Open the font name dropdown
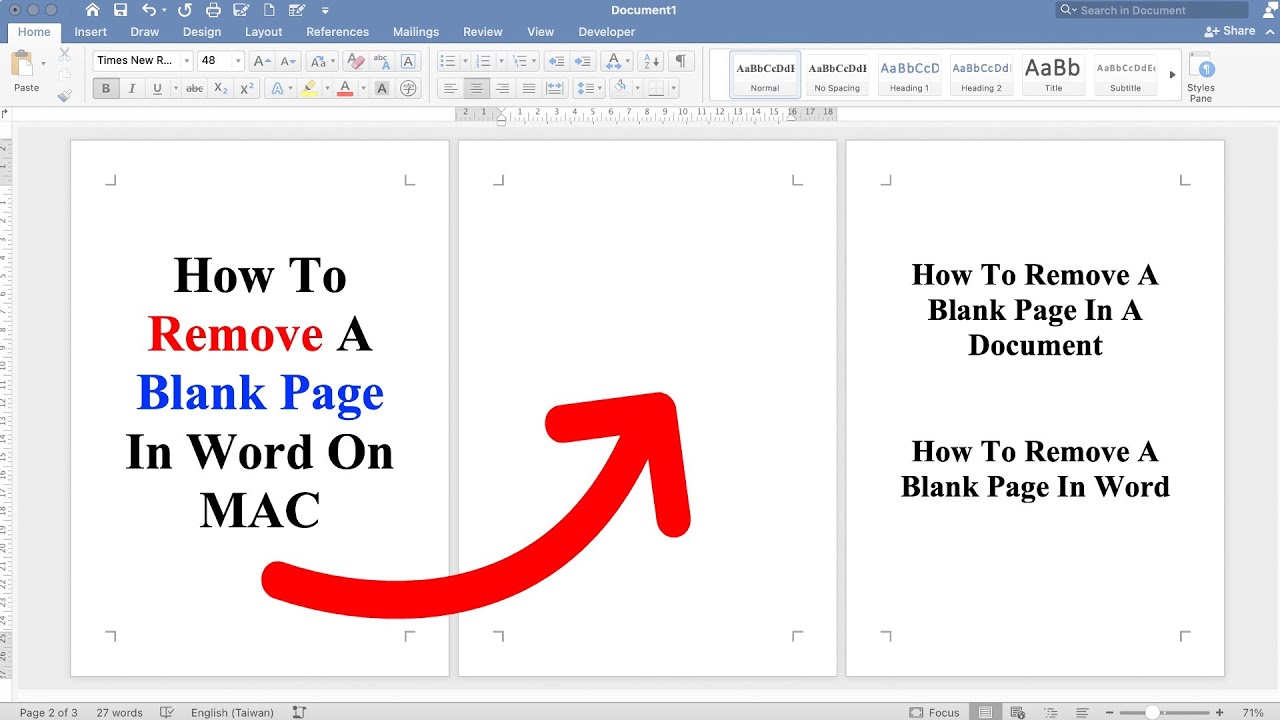This screenshot has width=1280, height=720. coord(186,61)
